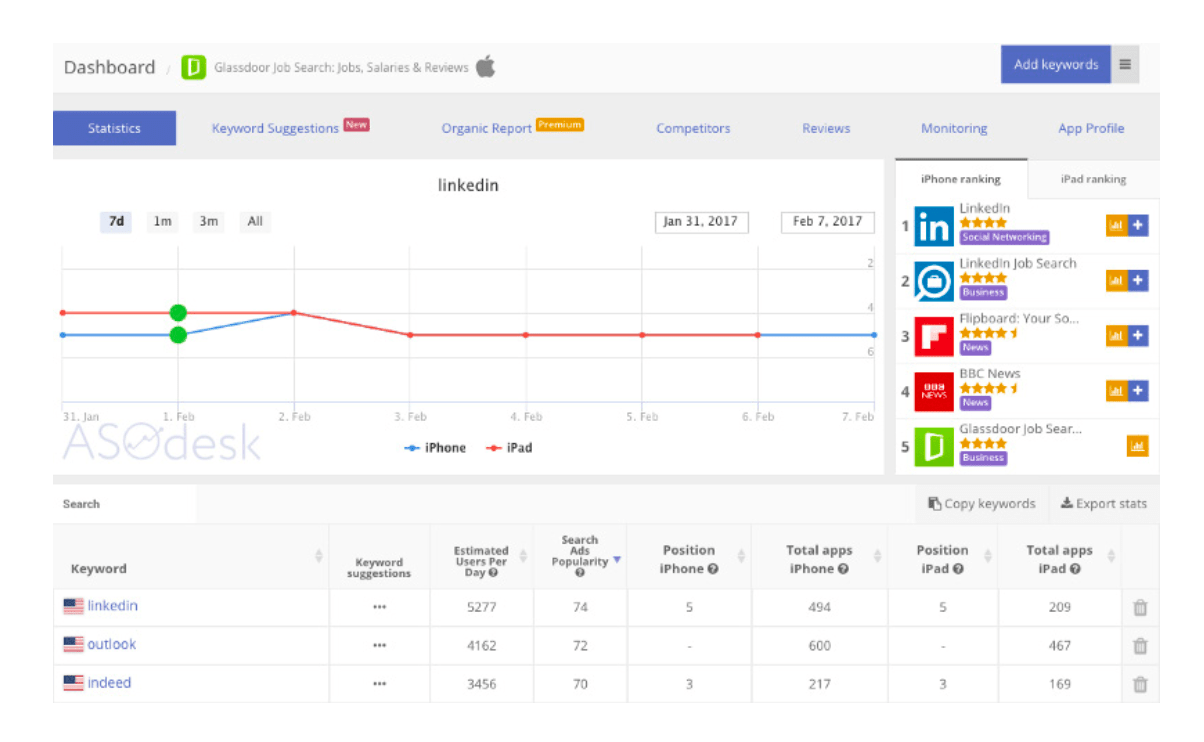Click the Glassdoor logo in the ranking list

[934, 446]
